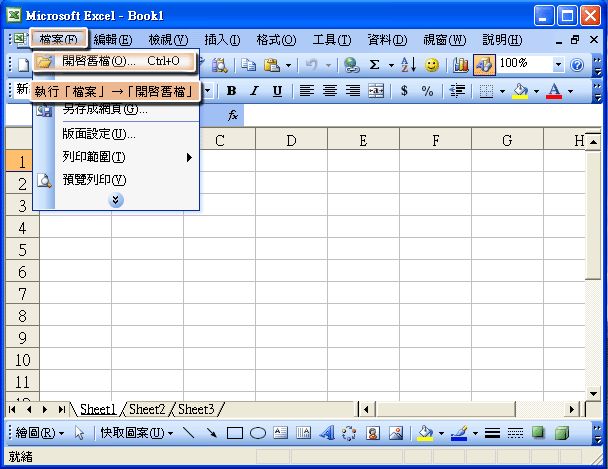Insert WordArt from drawing toolbar
Viewport: 608px width, 469px height.
(x=327, y=433)
